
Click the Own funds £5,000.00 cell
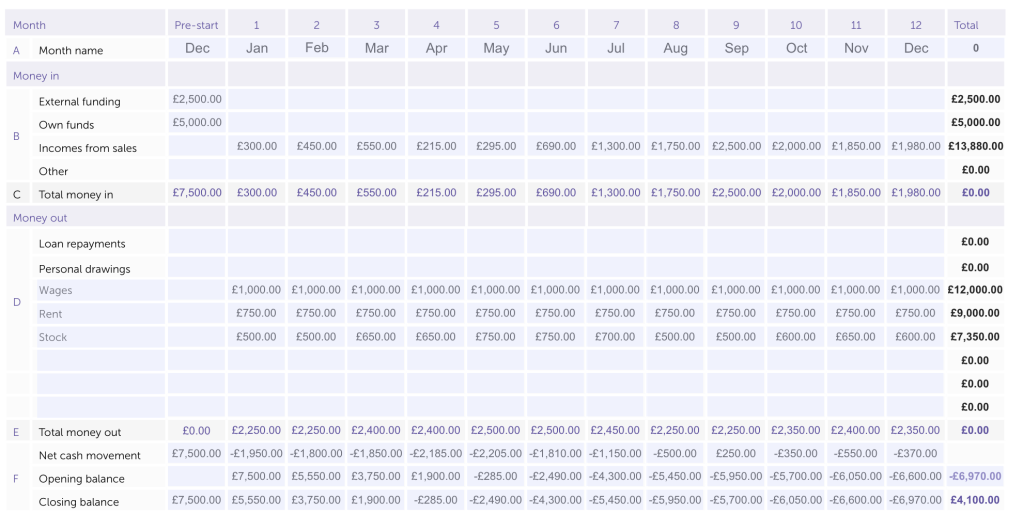pos(197,123)
